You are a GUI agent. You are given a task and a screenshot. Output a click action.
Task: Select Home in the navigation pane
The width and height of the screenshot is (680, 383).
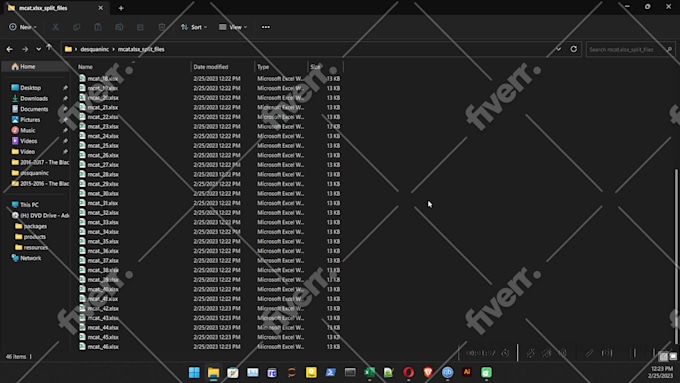pos(35,66)
